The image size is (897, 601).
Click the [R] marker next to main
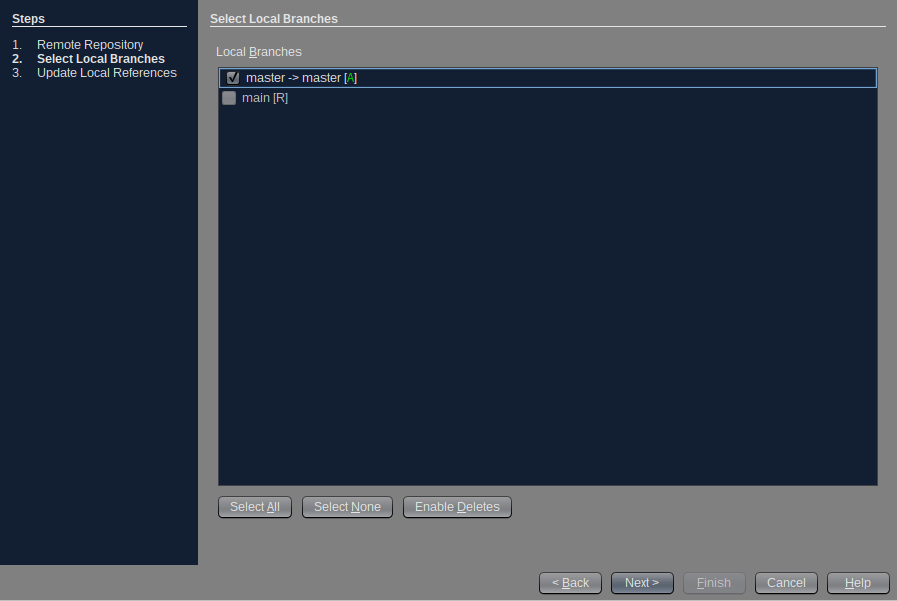[x=281, y=98]
